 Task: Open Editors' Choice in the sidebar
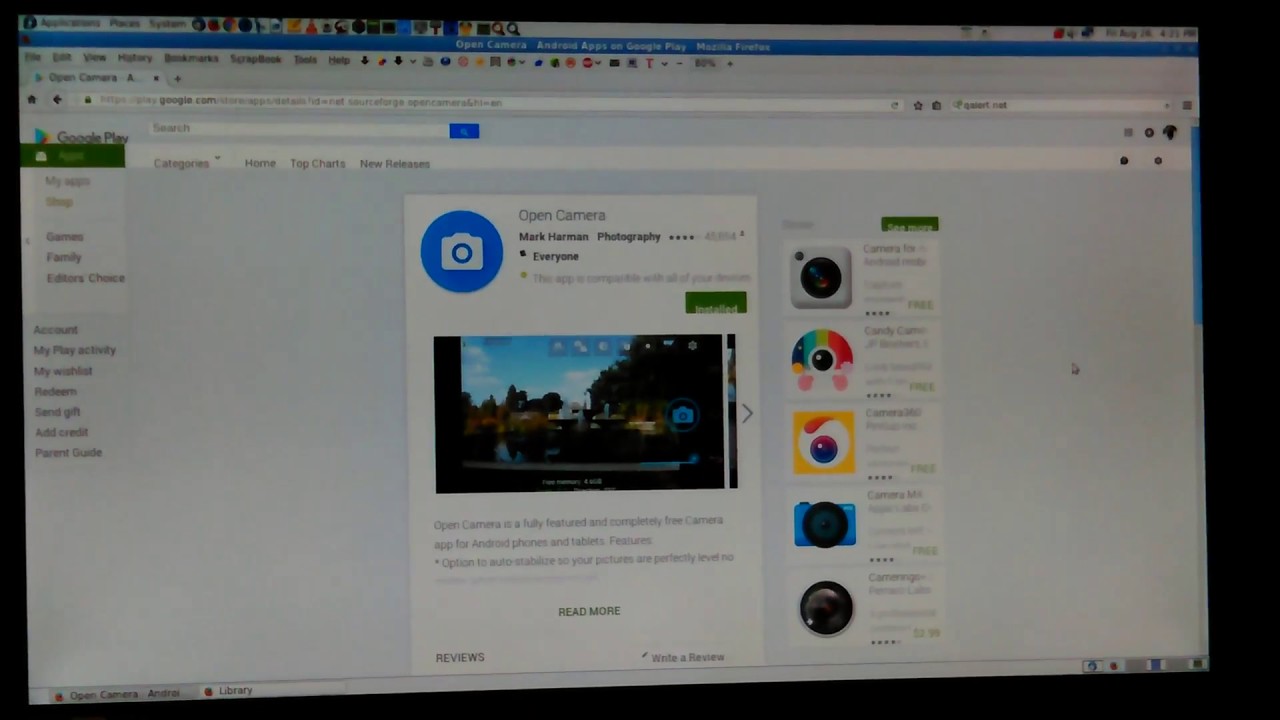(x=86, y=278)
